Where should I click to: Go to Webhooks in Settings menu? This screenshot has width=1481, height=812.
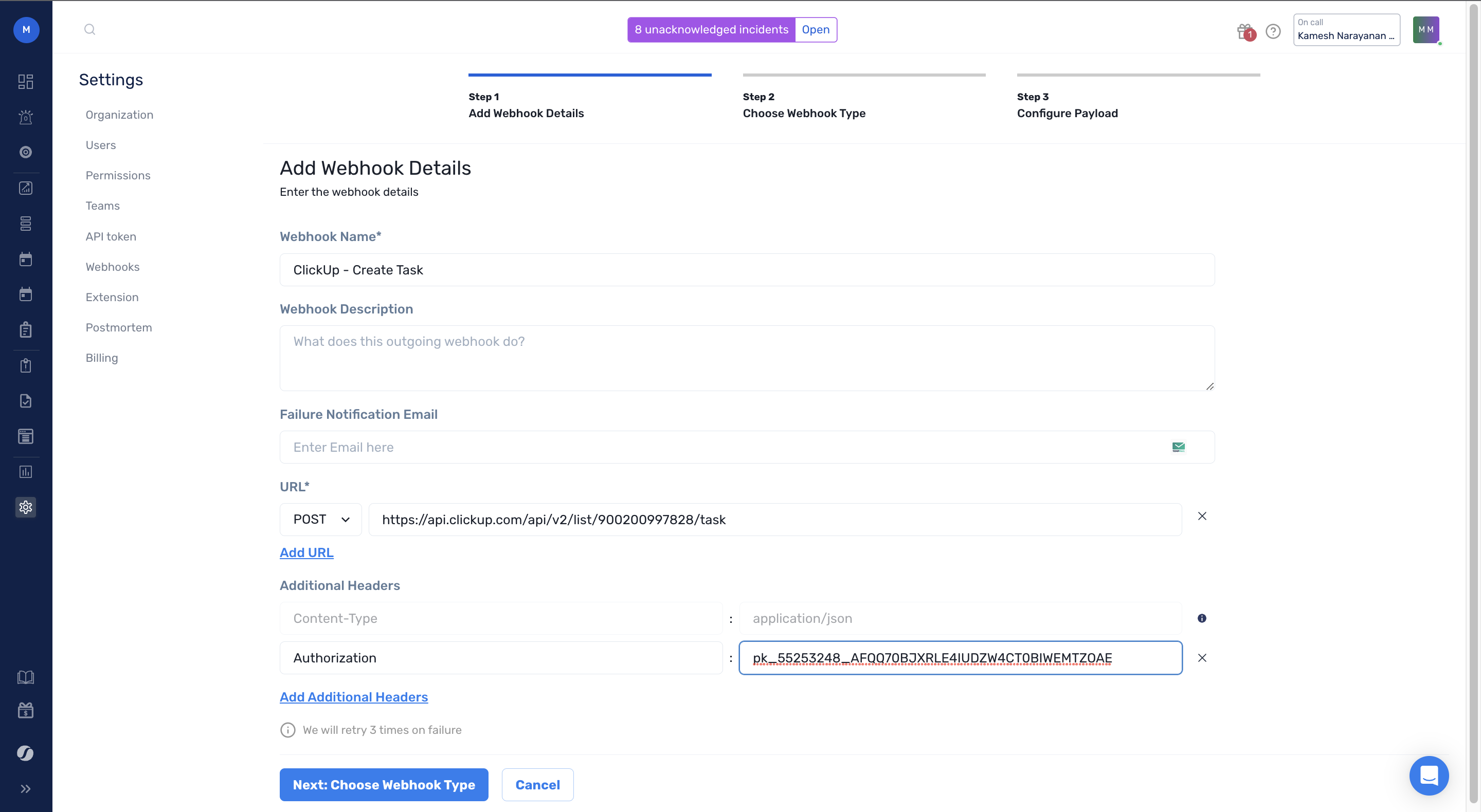(113, 267)
